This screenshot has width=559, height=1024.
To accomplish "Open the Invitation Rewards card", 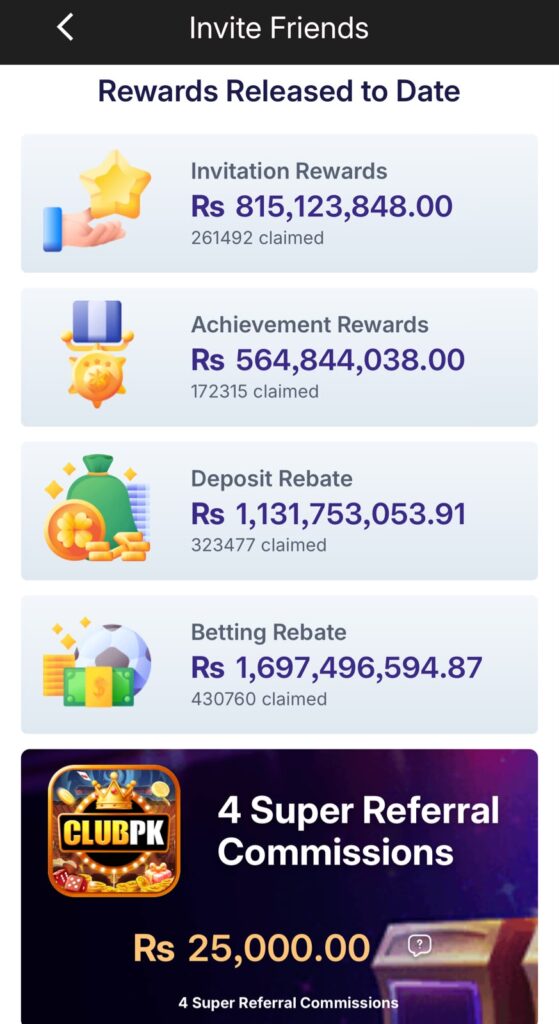I will [x=280, y=203].
